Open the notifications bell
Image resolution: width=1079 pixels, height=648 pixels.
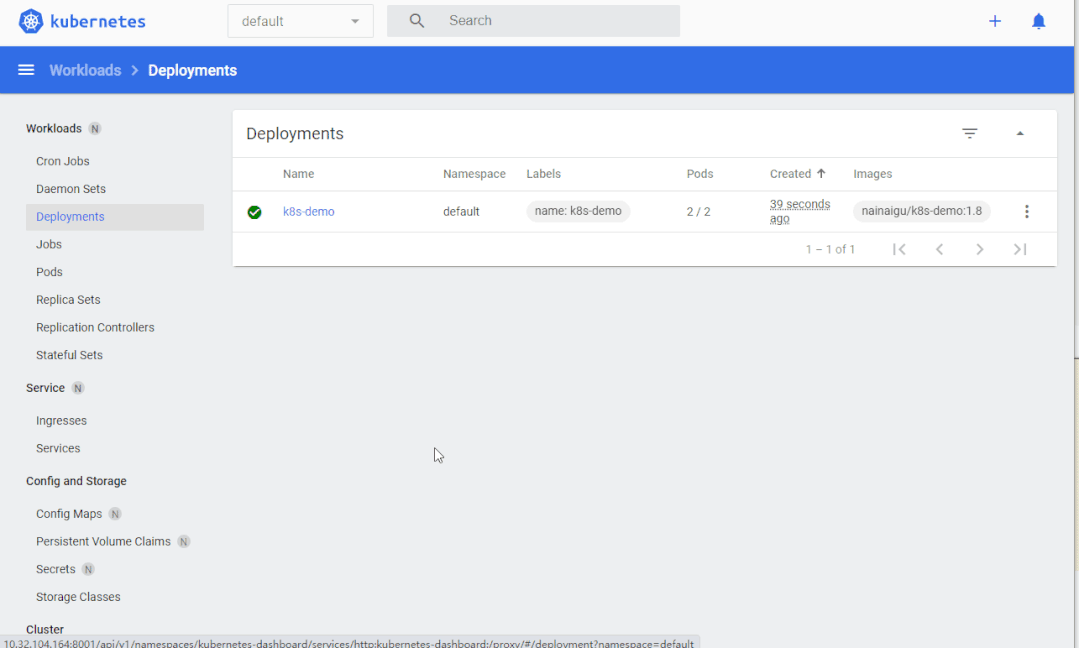[1039, 21]
